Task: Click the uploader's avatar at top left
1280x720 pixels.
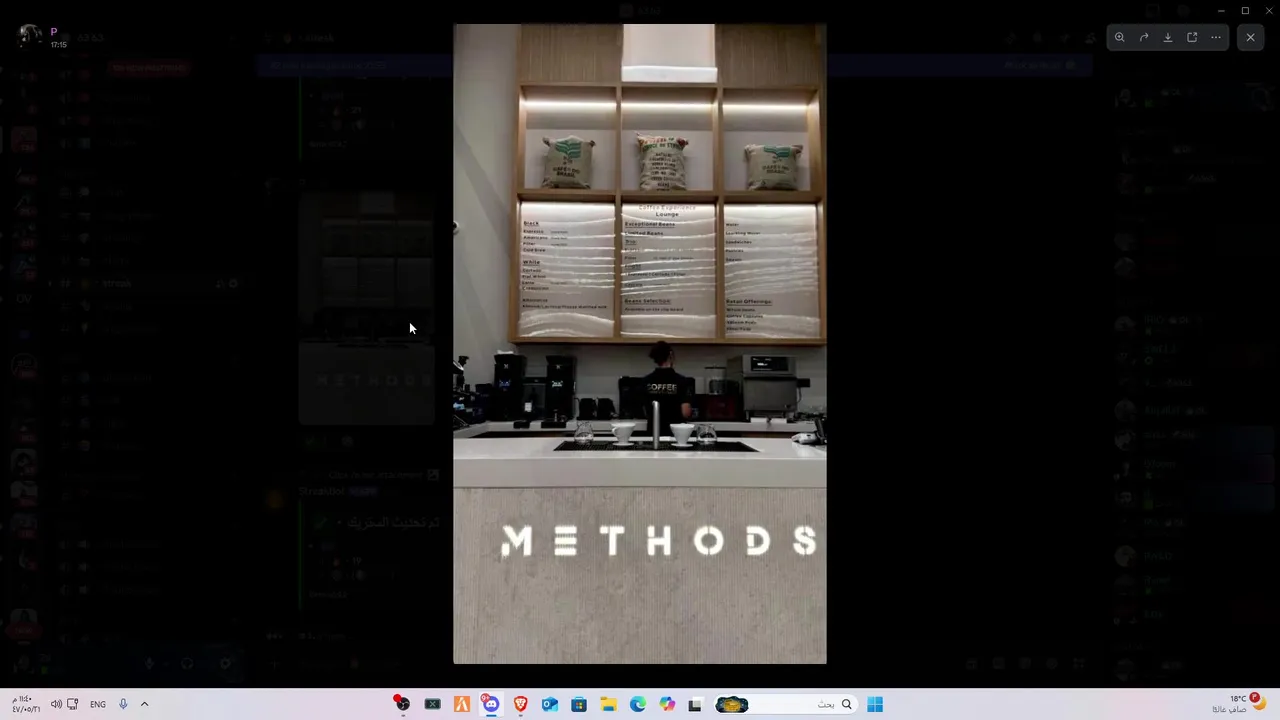Action: point(30,37)
